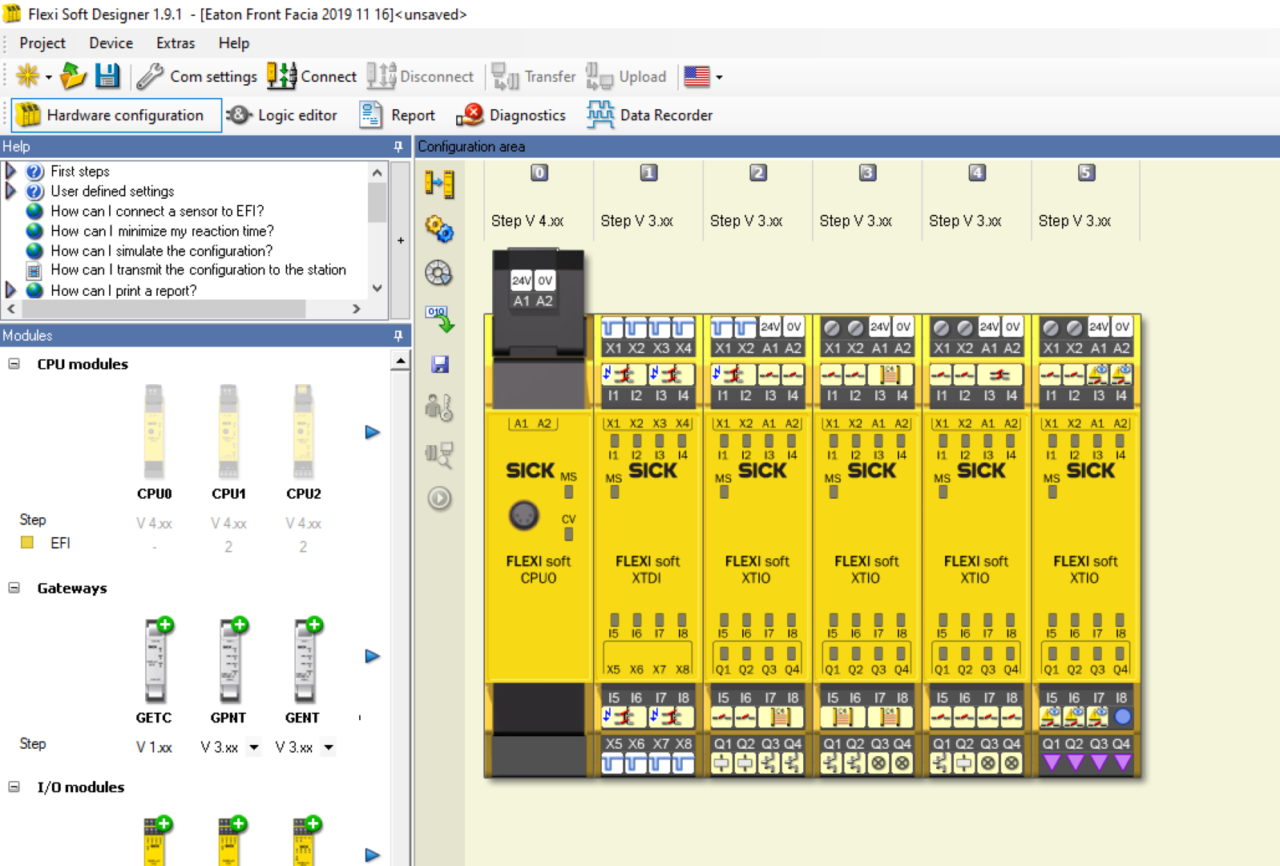1280x866 pixels.
Task: Open the Data Recorder view
Action: (x=649, y=115)
